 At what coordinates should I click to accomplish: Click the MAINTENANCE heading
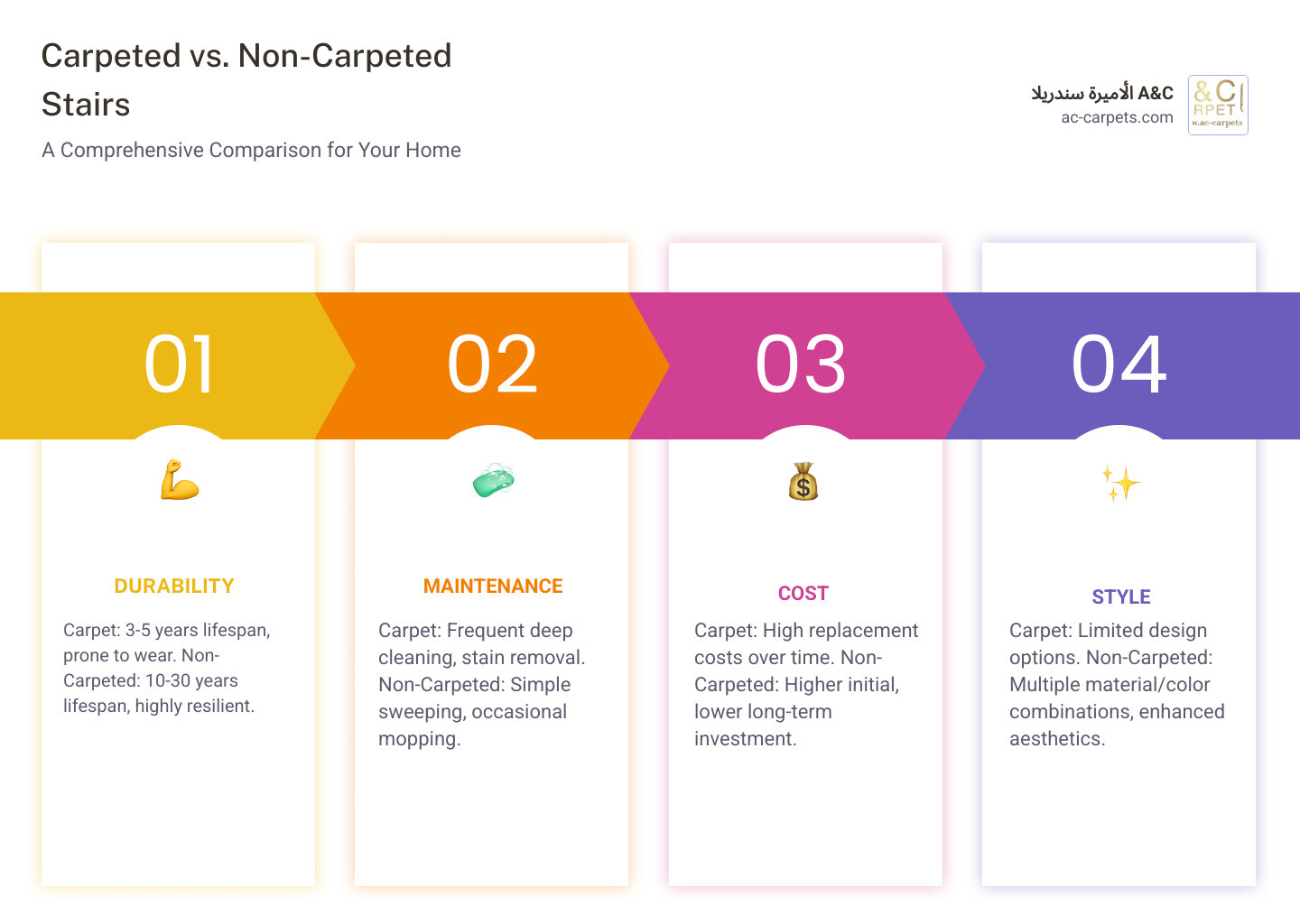coord(493,587)
